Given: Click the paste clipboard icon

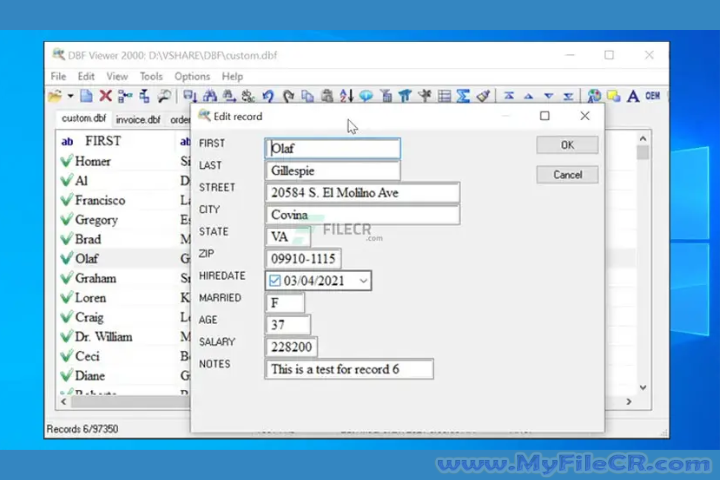Looking at the screenshot, I should click(x=327, y=96).
